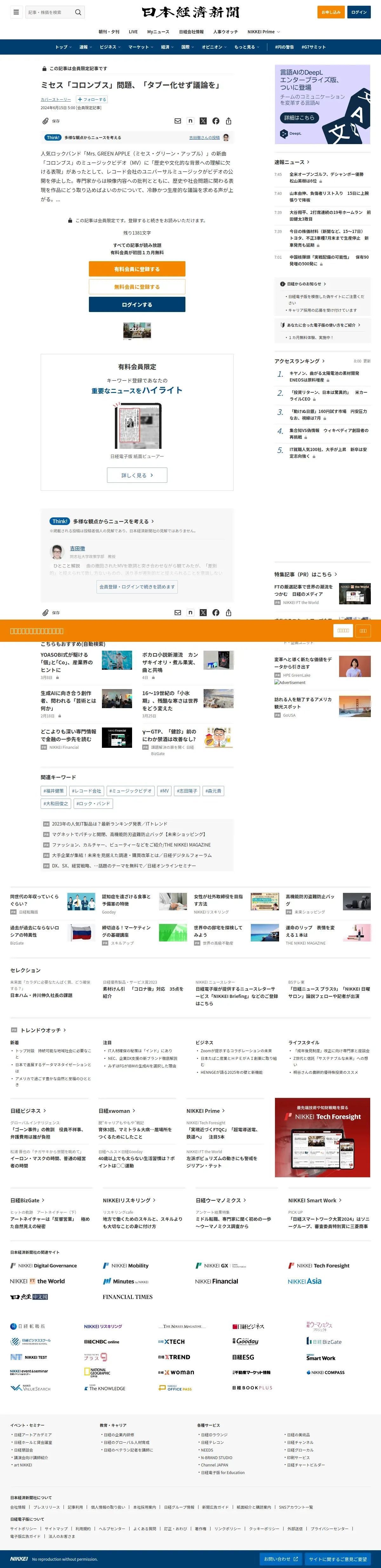Open the National Geographic logo link
The image size is (381, 1568).
tap(97, 1372)
